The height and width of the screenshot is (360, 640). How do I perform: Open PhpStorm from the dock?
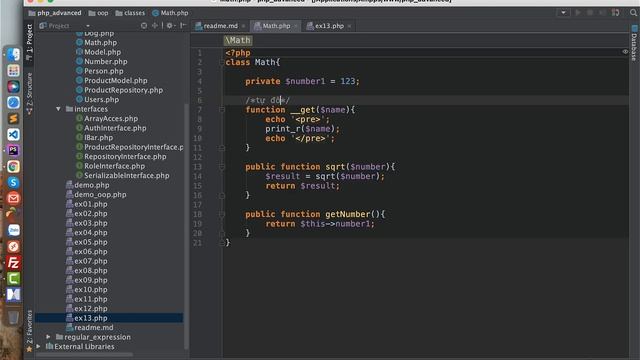[13, 150]
